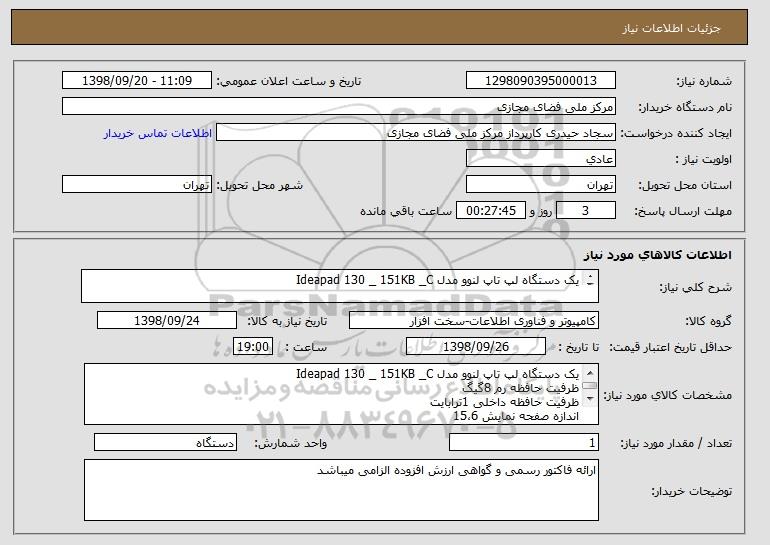Click the quantity field showing 1
770x545 pixels.
[x=524, y=443]
